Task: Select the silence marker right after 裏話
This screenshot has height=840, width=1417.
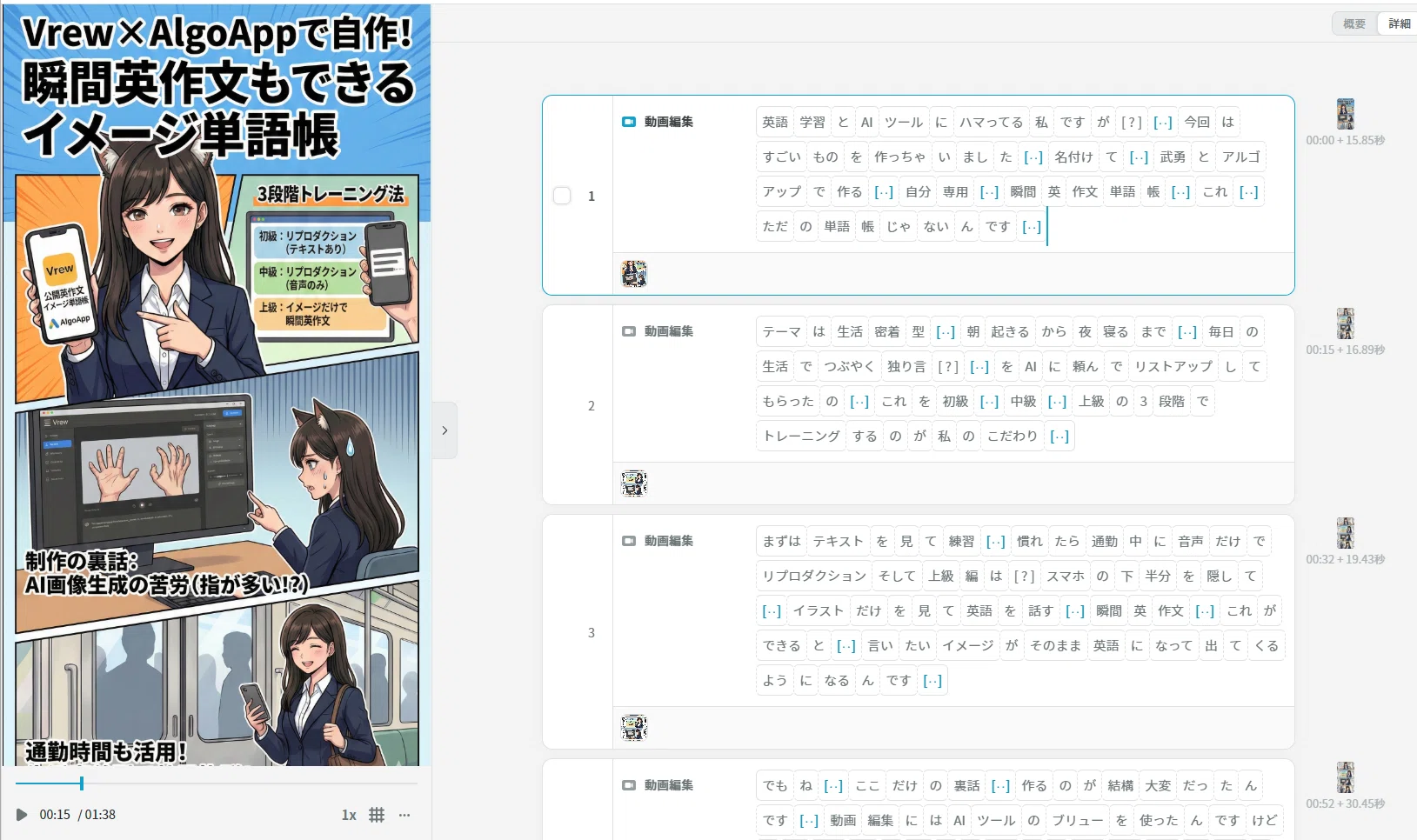Action: (x=1001, y=786)
